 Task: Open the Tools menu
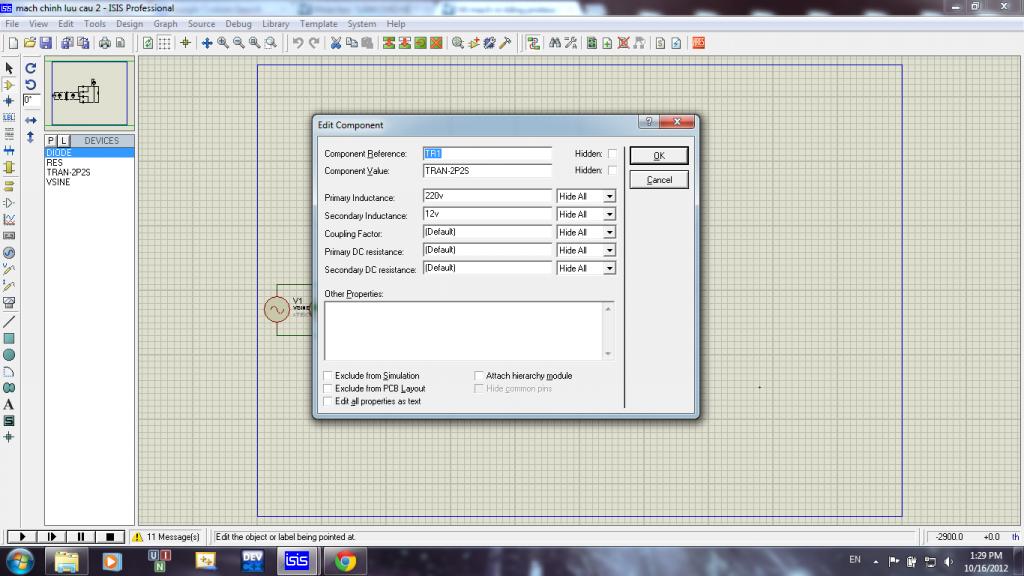point(95,24)
